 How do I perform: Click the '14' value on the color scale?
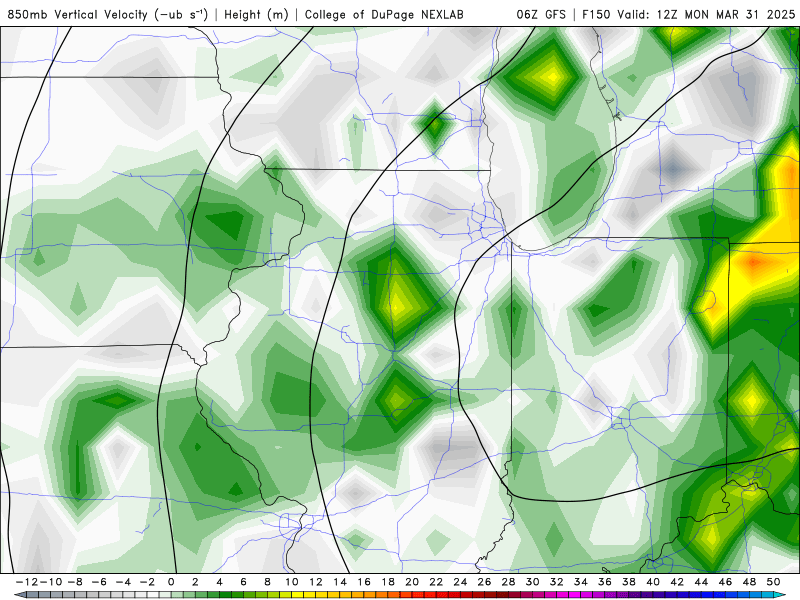pyautogui.click(x=340, y=582)
